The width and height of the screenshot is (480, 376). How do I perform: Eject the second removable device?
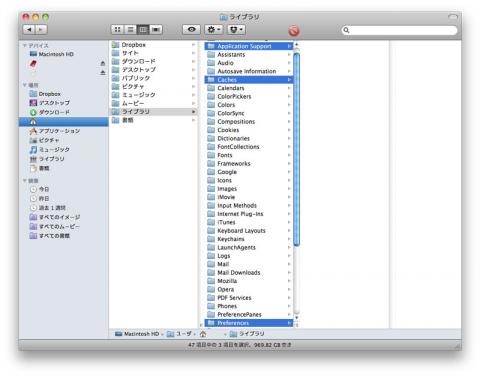coord(103,72)
